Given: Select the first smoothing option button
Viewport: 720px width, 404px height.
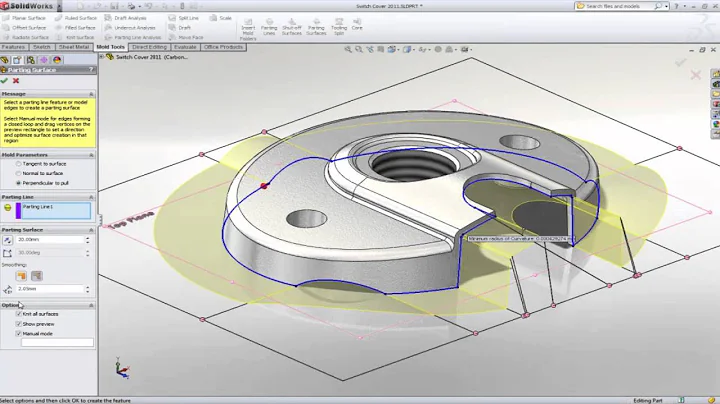Looking at the screenshot, I should point(21,276).
